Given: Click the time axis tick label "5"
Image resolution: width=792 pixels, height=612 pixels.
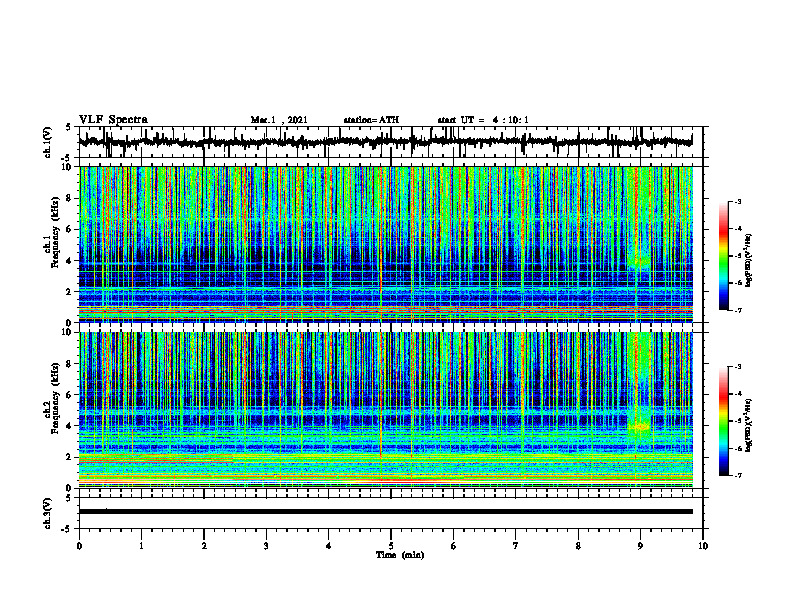Looking at the screenshot, I should (x=391, y=546).
